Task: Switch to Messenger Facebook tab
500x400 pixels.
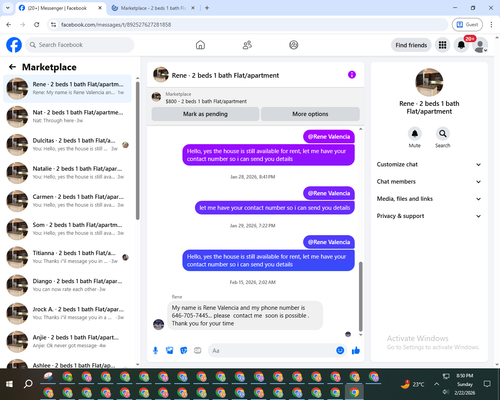Action: point(57,8)
